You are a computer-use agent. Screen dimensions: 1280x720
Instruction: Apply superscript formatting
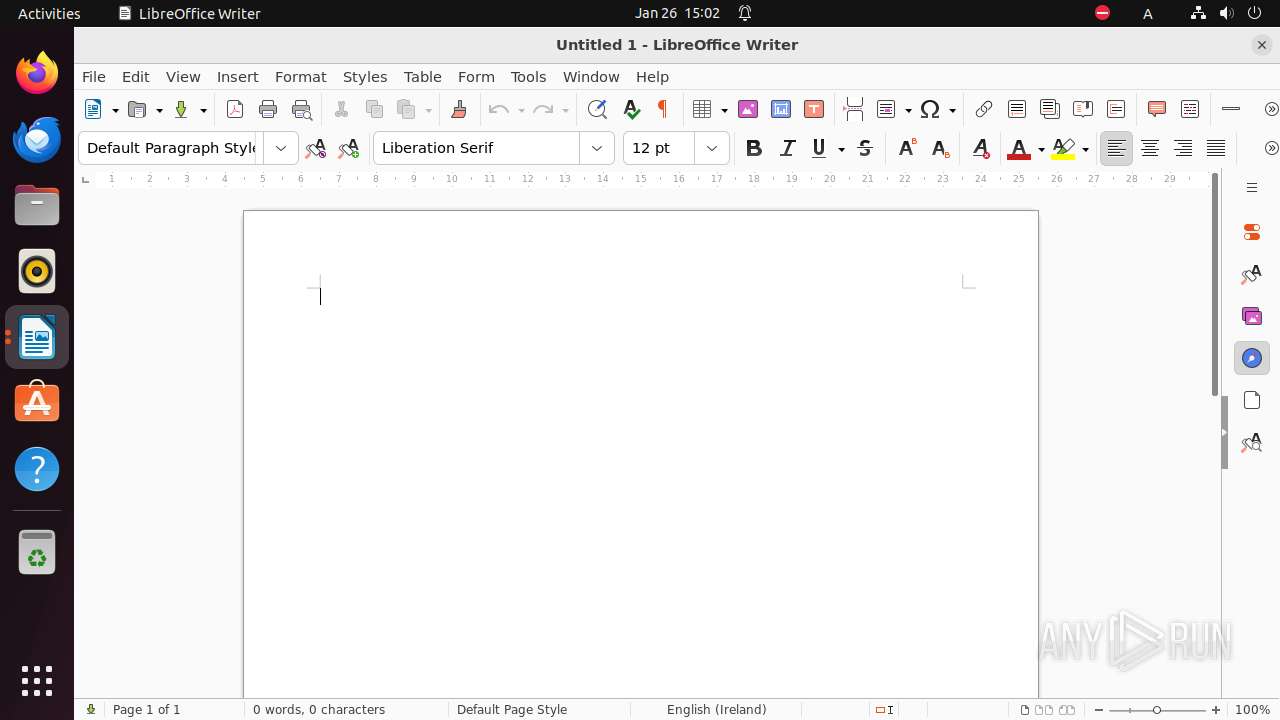907,148
